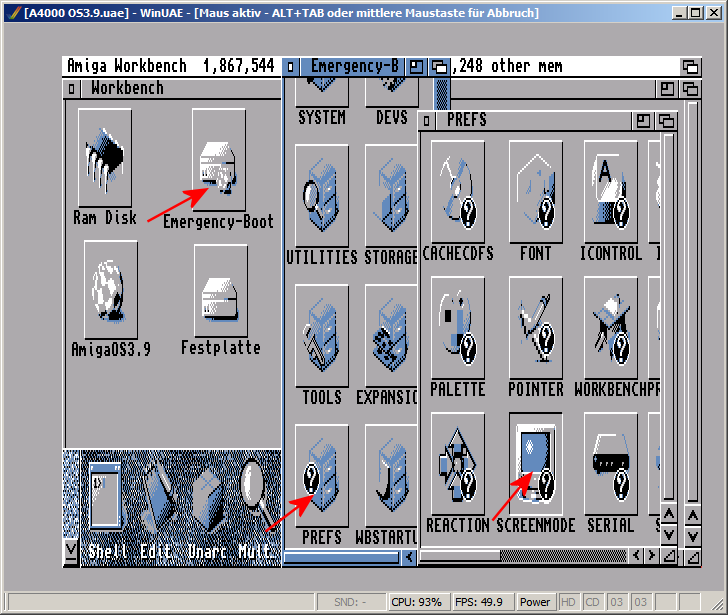
Task: Click the Emergency-Boot window zoom gadget
Action: pos(416,67)
